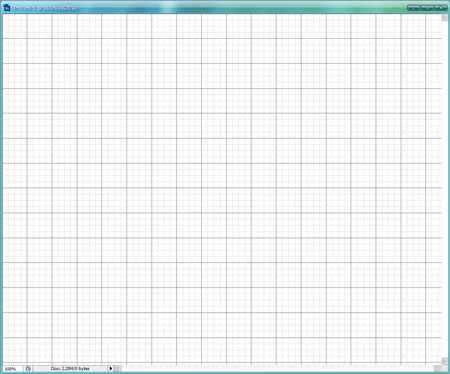Click the vertical scrollbar up arrow
The width and height of the screenshot is (450, 374).
pos(445,17)
